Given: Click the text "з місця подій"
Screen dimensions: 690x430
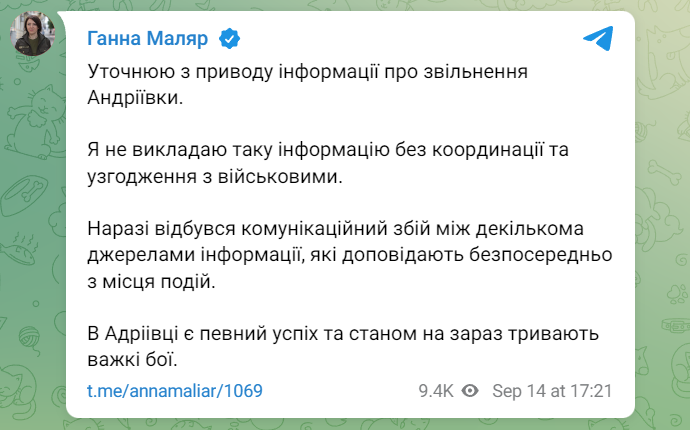Looking at the screenshot, I should pyautogui.click(x=150, y=282).
